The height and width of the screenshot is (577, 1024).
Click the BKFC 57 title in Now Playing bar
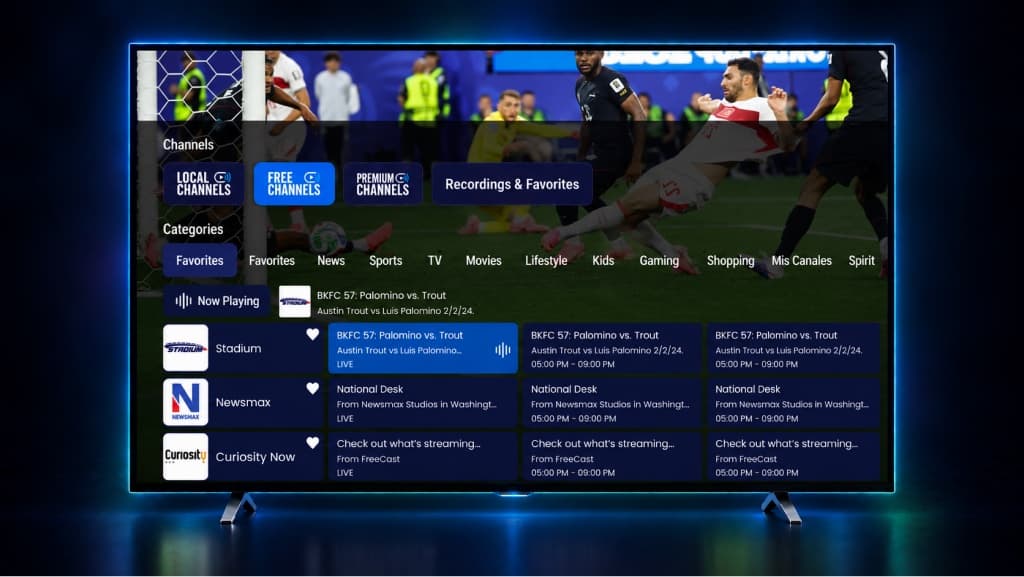pos(381,295)
